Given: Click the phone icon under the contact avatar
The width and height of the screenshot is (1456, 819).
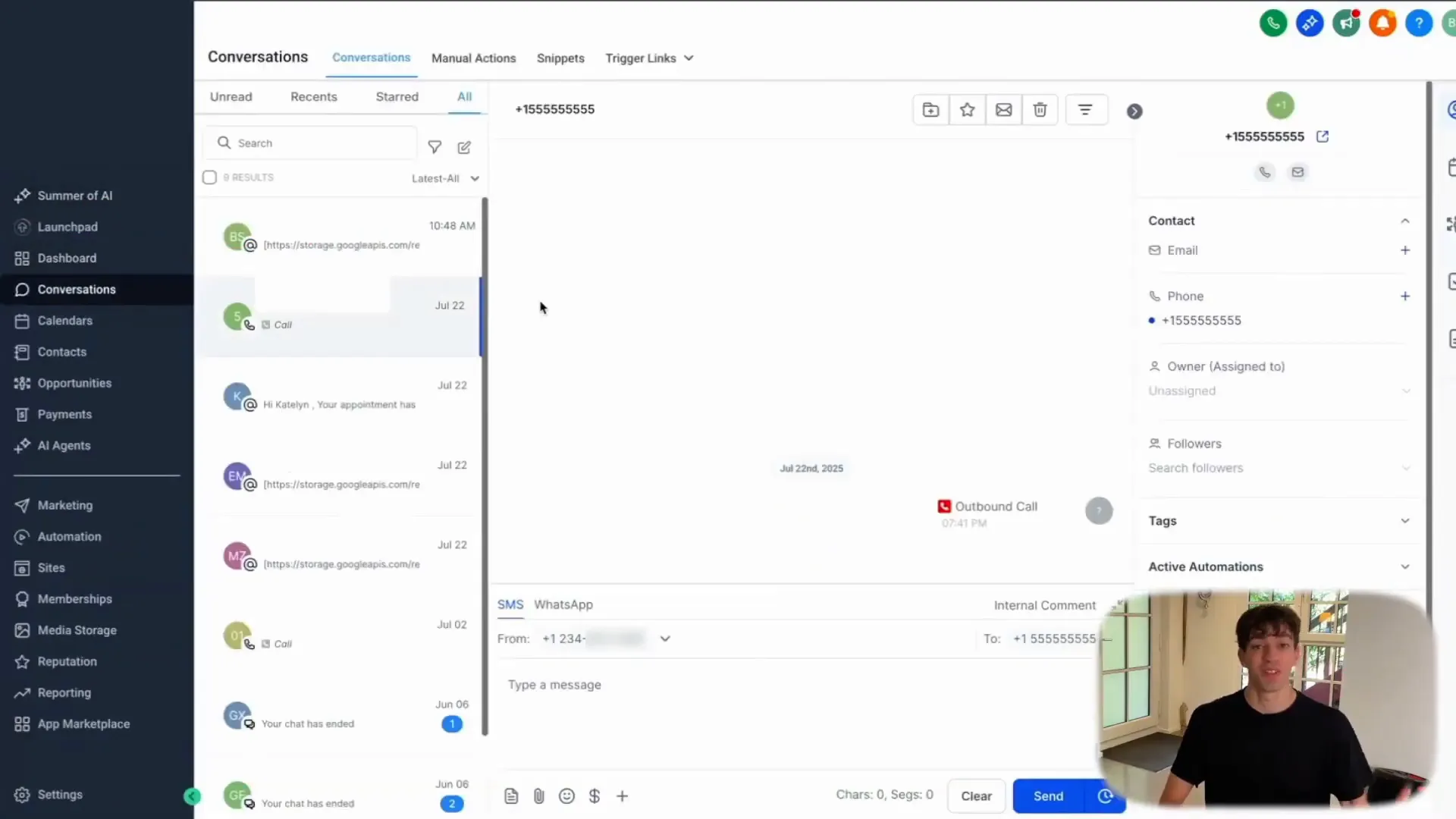Looking at the screenshot, I should pos(1263,171).
